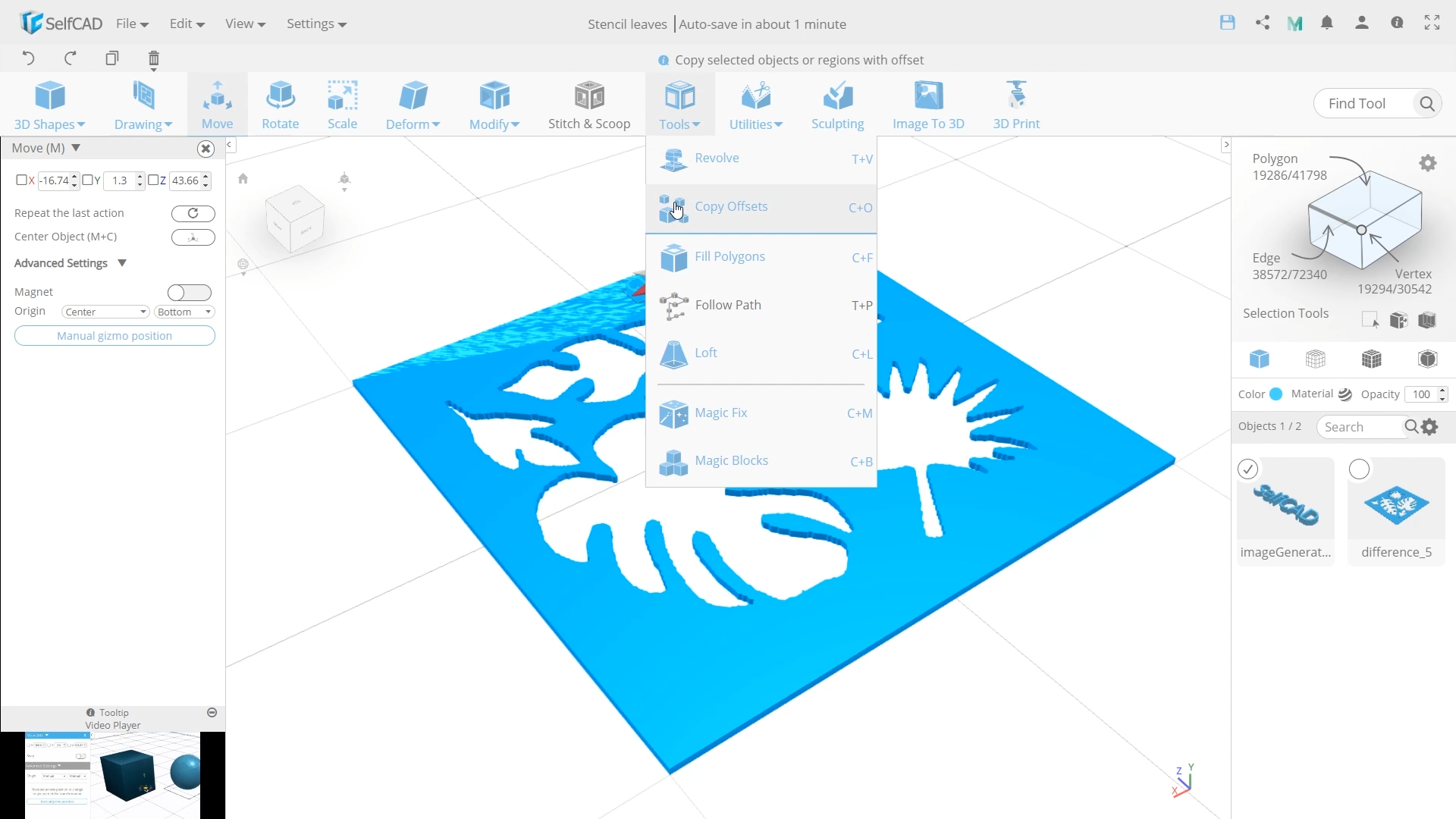Screen dimensions: 1456x819
Task: Open the 3D Print tool
Action: click(1016, 105)
